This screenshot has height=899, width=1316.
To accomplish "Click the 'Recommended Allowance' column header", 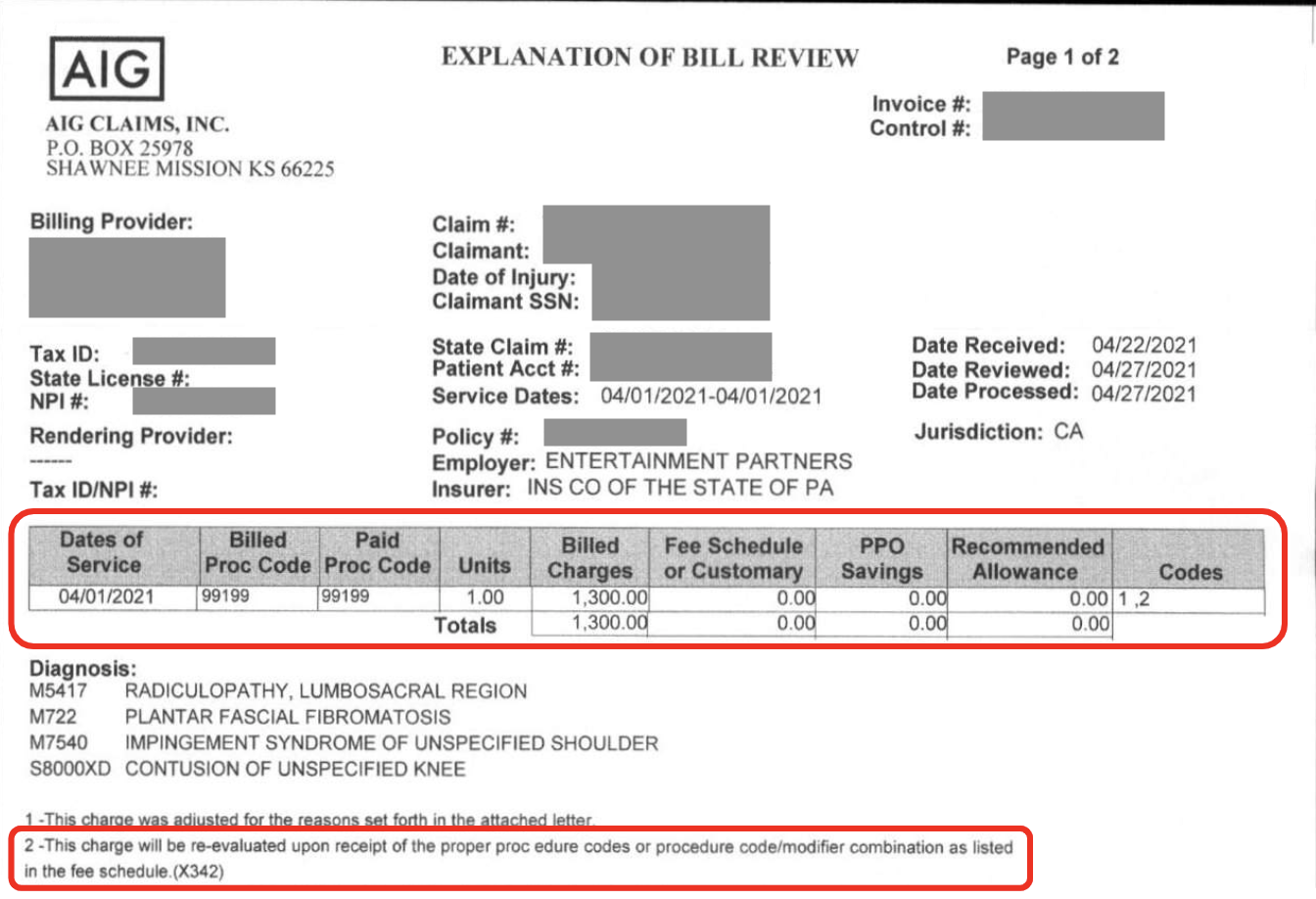I will pos(1027,559).
